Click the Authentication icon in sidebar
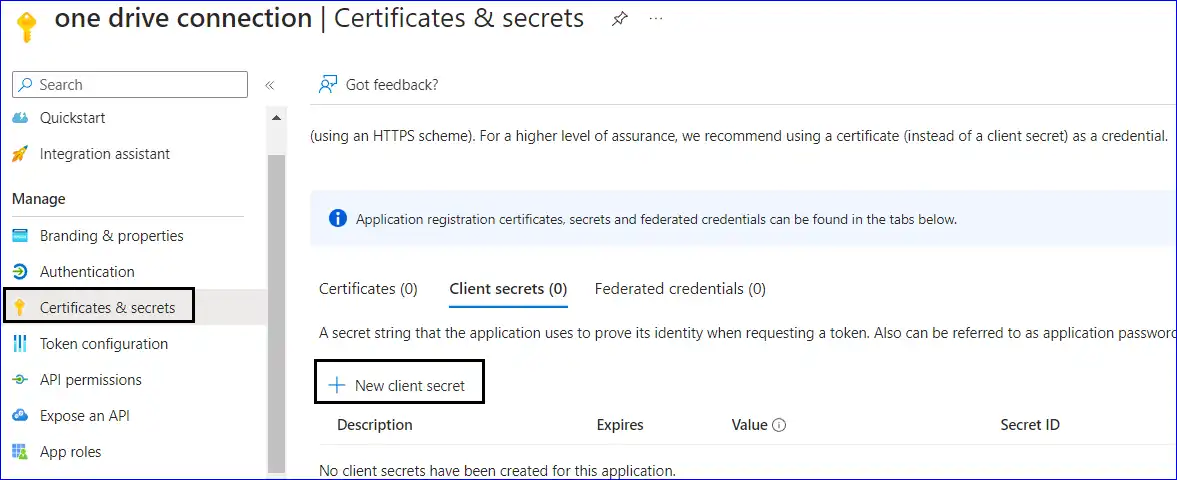1177x480 pixels. click(x=20, y=272)
